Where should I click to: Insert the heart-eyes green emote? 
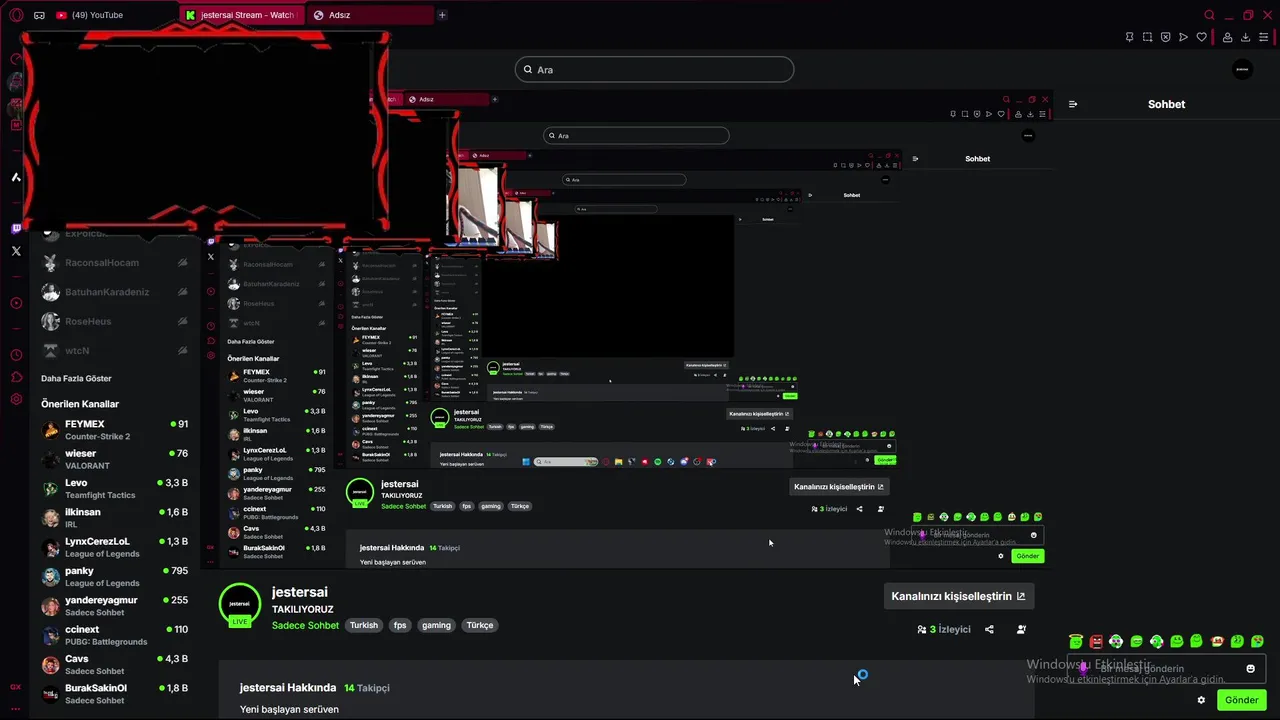[x=1257, y=641]
